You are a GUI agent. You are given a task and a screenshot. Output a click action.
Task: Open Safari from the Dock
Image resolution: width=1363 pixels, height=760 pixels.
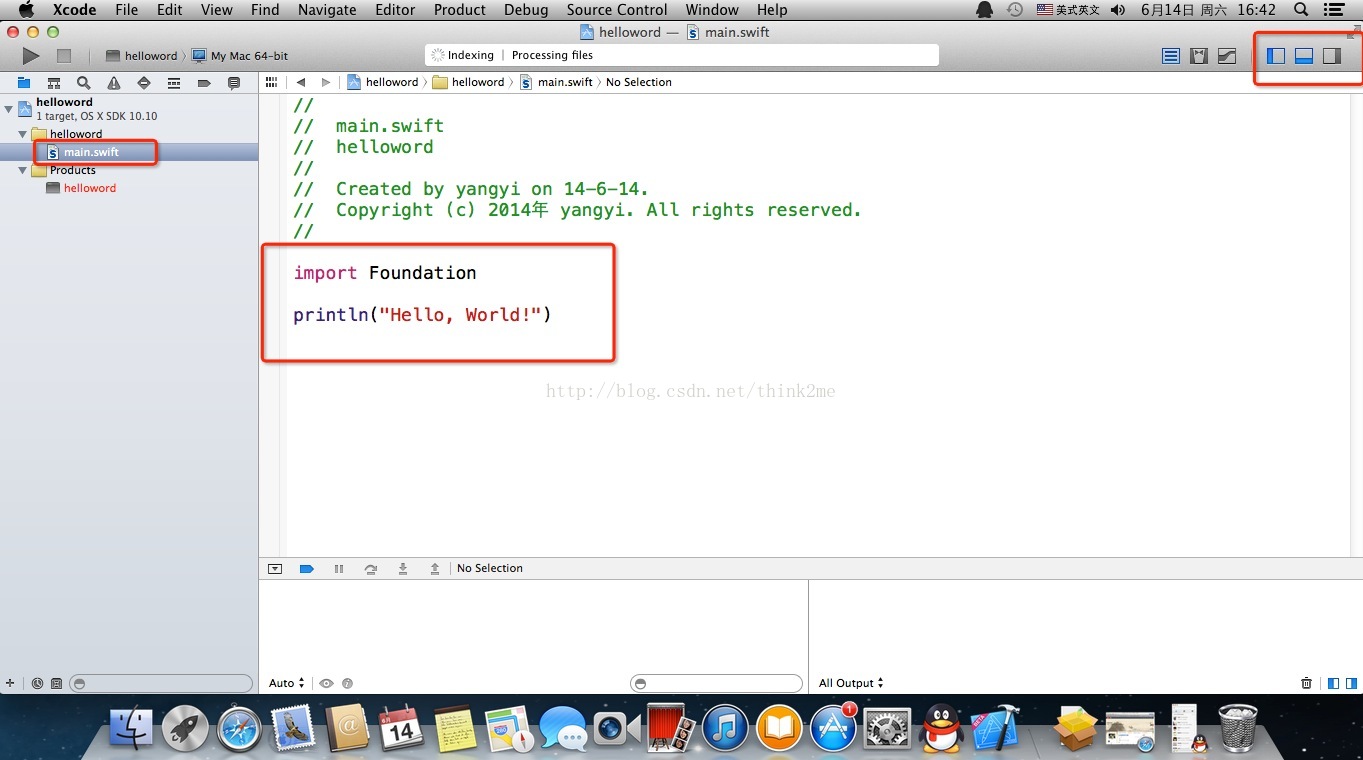[x=239, y=729]
